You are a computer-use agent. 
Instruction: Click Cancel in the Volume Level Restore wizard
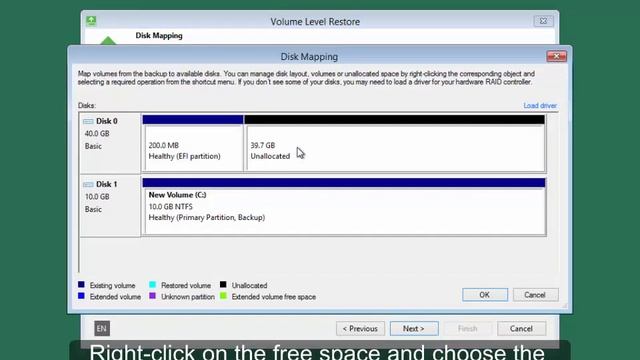pyautogui.click(x=521, y=329)
